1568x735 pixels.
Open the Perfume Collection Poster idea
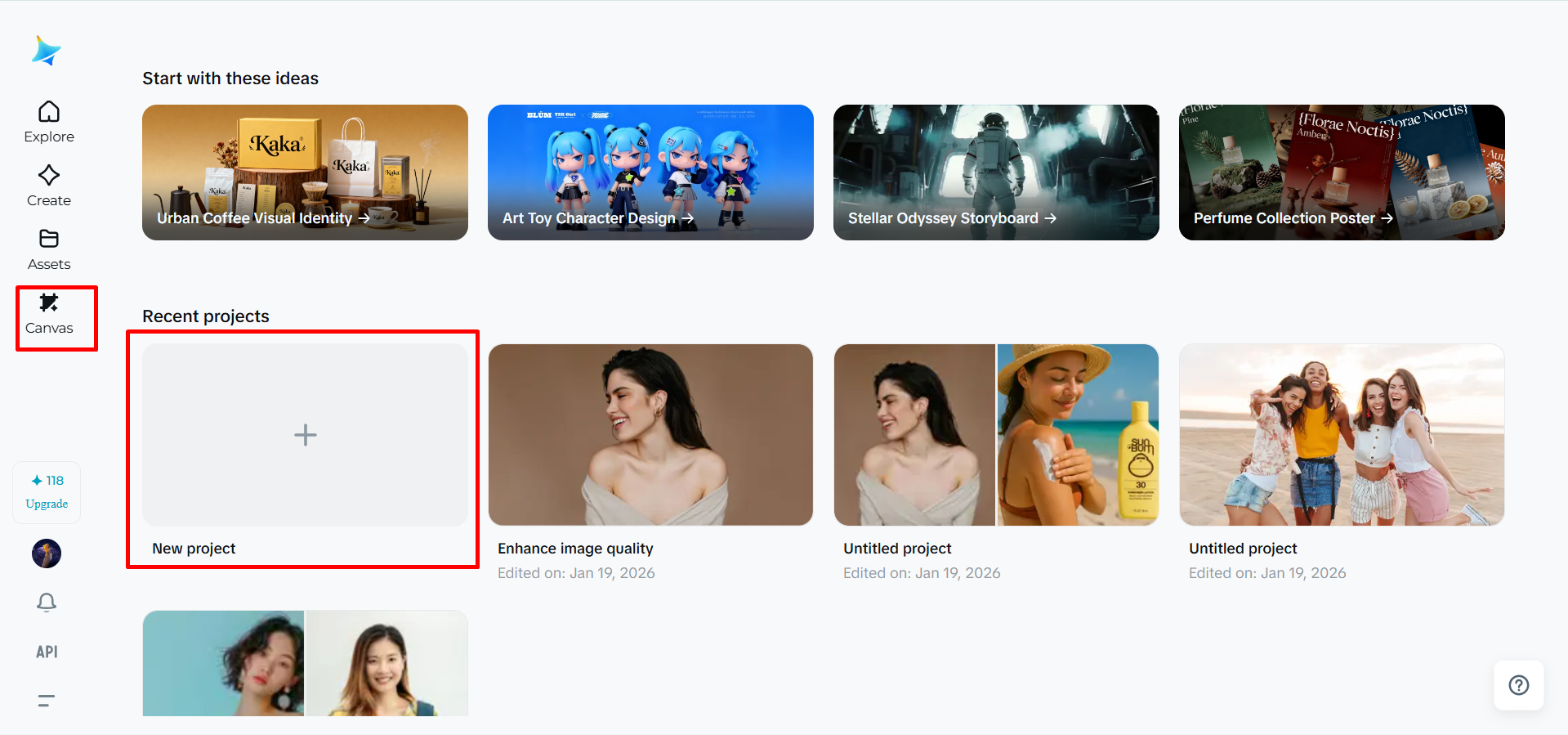[1342, 173]
